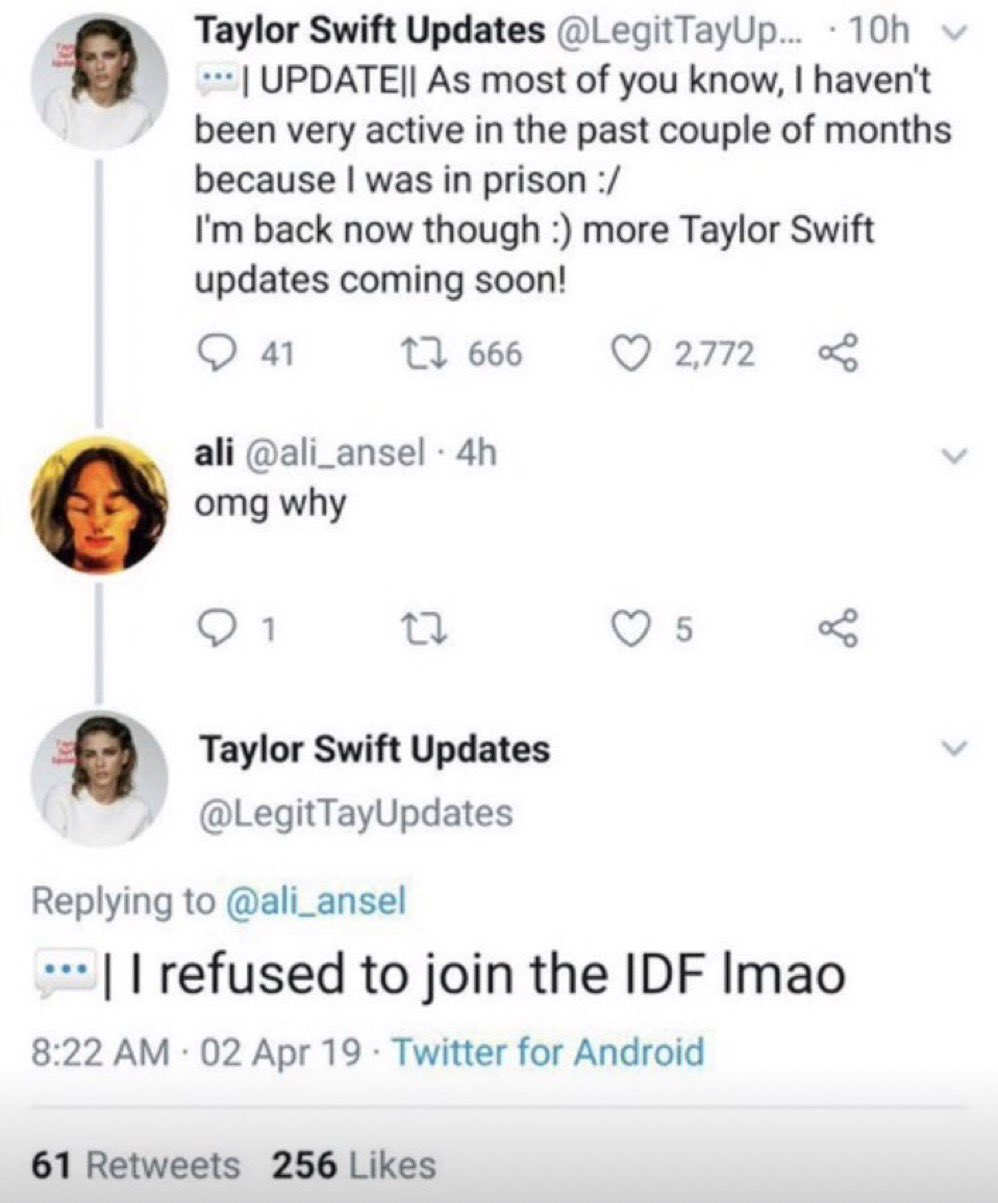Image resolution: width=998 pixels, height=1203 pixels.
Task: Open options chevron on IDF reply tweet
Action: pyautogui.click(x=956, y=748)
